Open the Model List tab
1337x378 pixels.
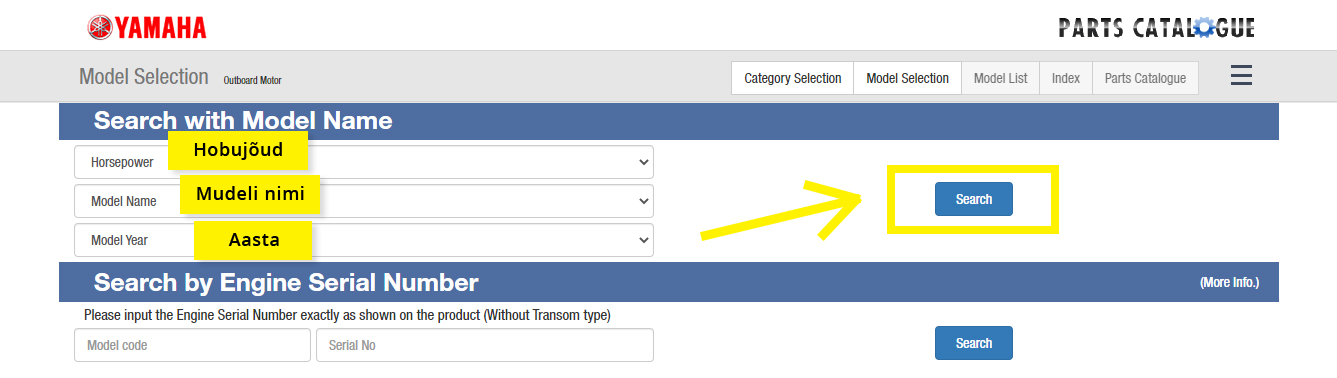[x=1000, y=78]
